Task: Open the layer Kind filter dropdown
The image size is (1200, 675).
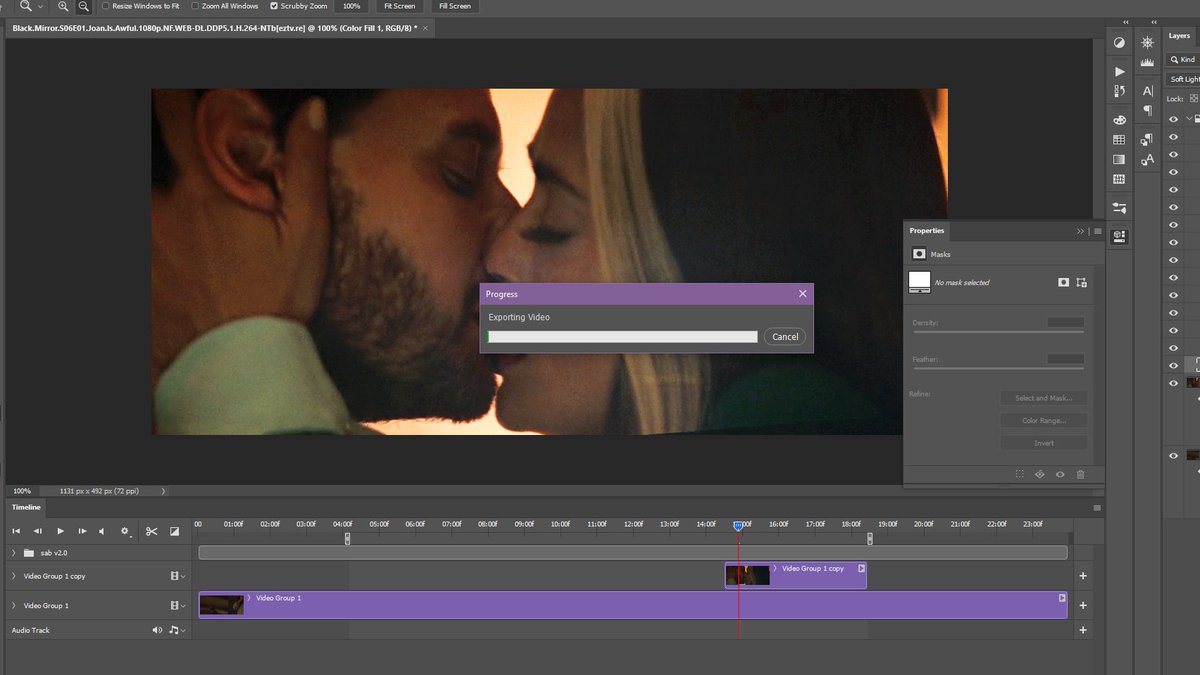Action: [x=1183, y=60]
